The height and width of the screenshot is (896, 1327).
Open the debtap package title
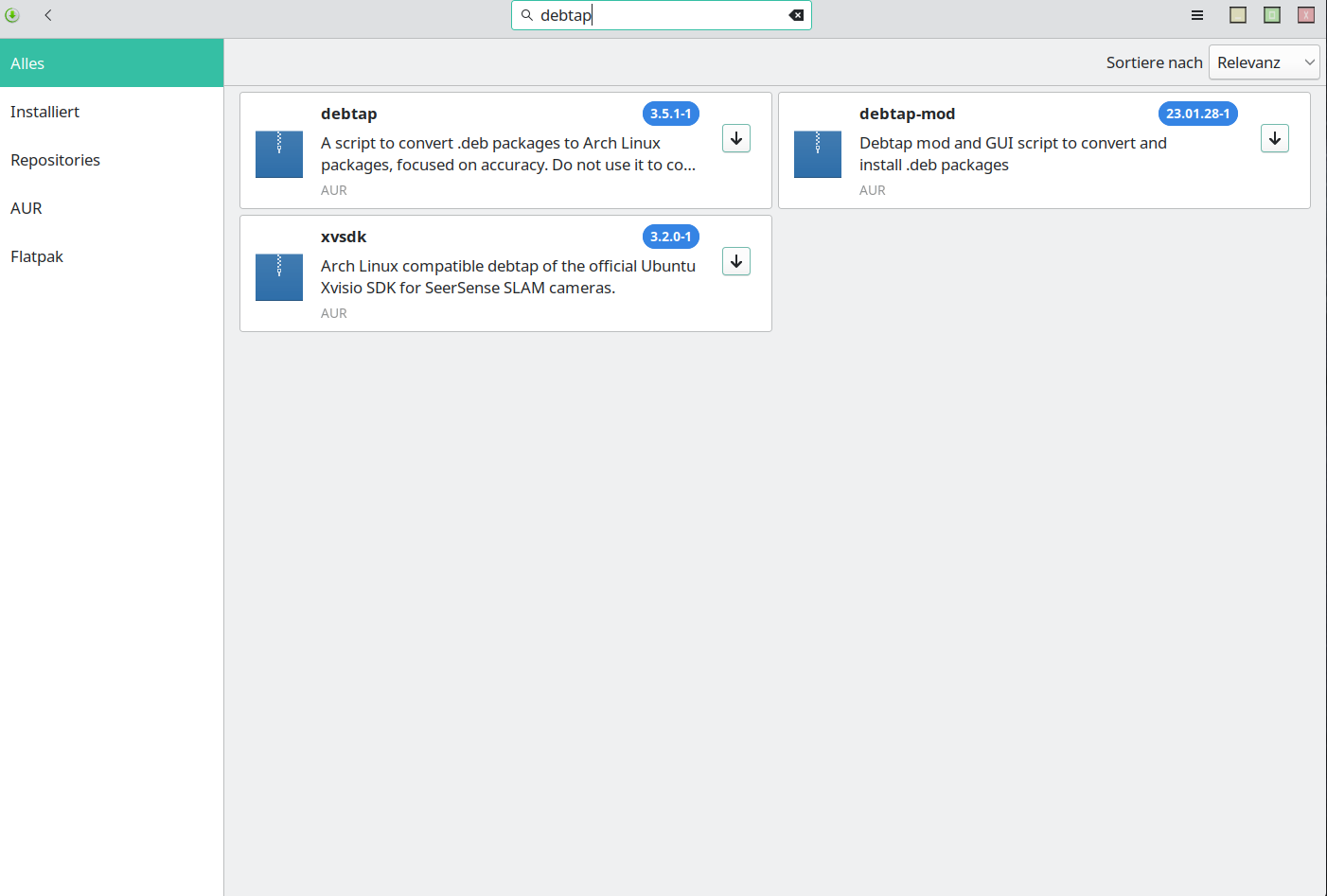(348, 114)
